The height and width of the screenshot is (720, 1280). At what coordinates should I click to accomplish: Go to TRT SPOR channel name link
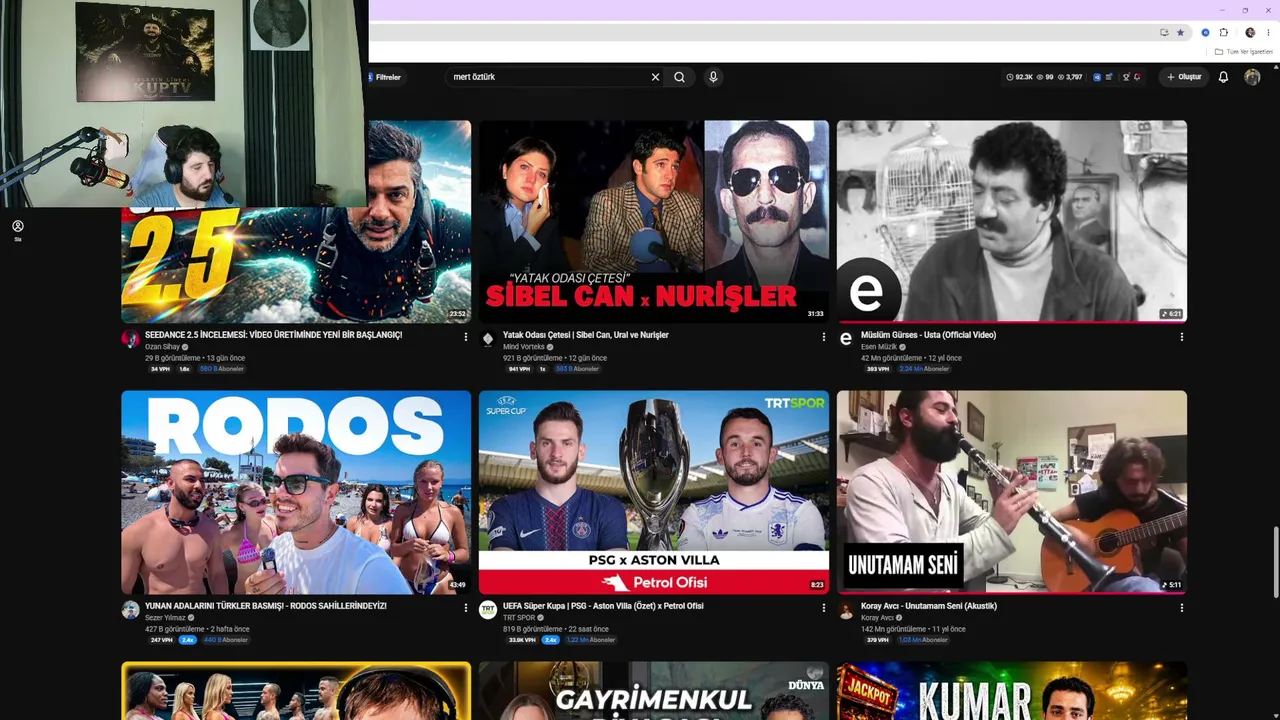519,618
